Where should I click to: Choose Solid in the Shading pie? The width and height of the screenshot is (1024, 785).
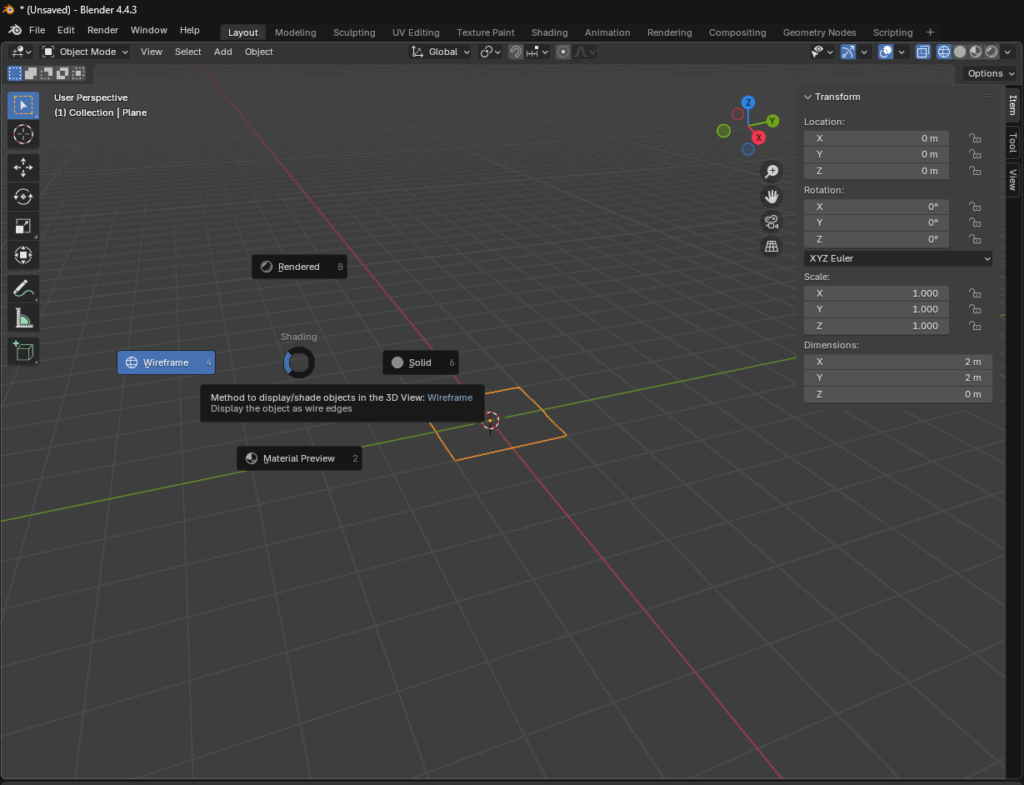point(421,362)
